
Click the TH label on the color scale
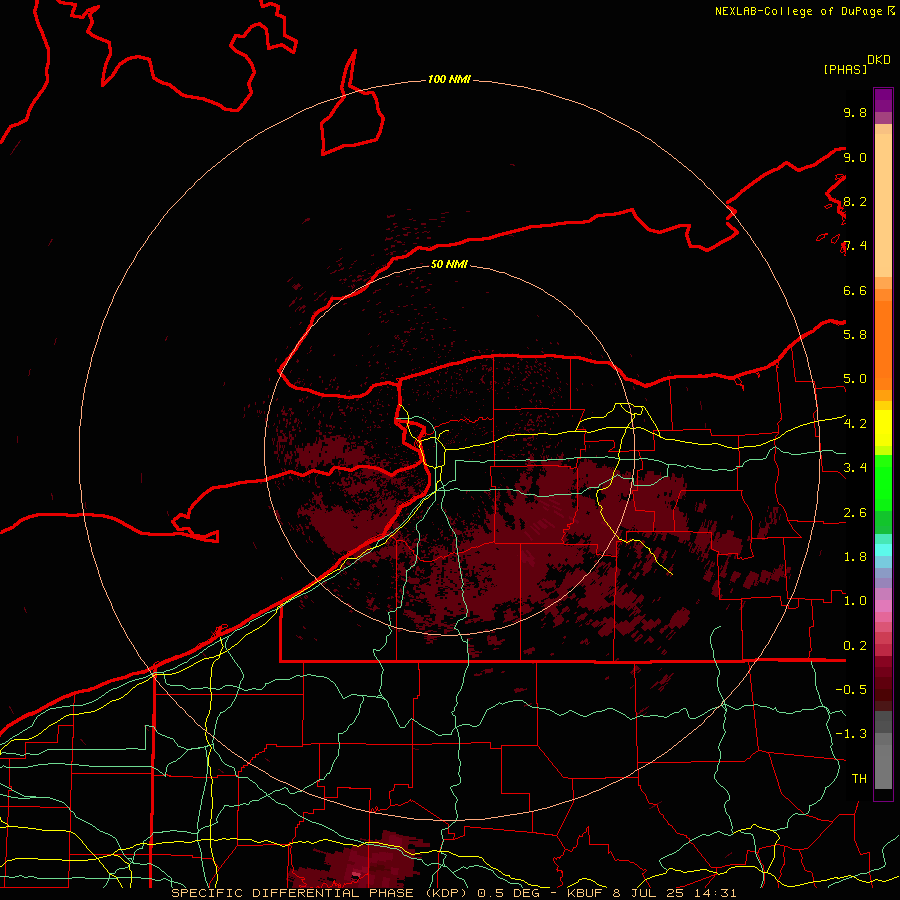point(859,778)
